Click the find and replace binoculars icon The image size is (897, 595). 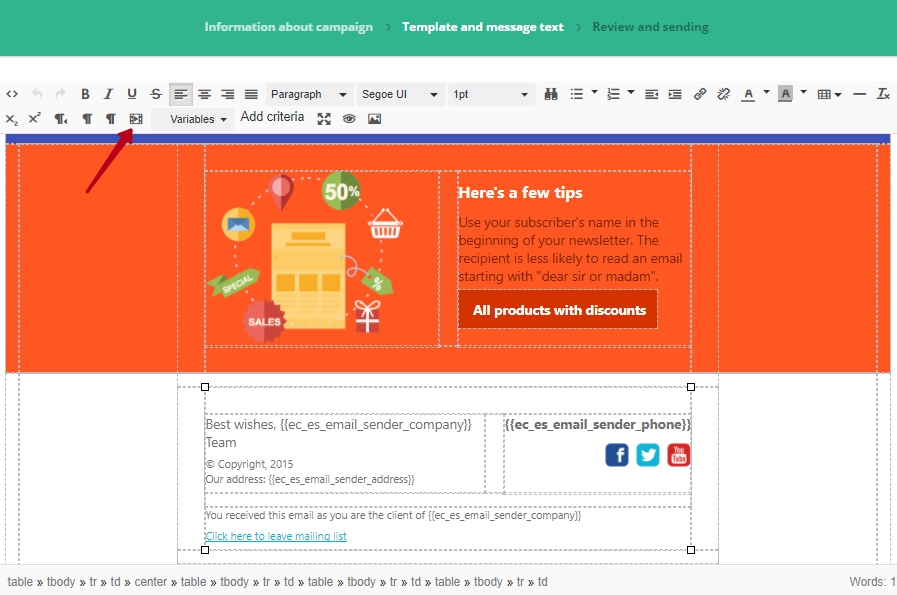pos(551,94)
